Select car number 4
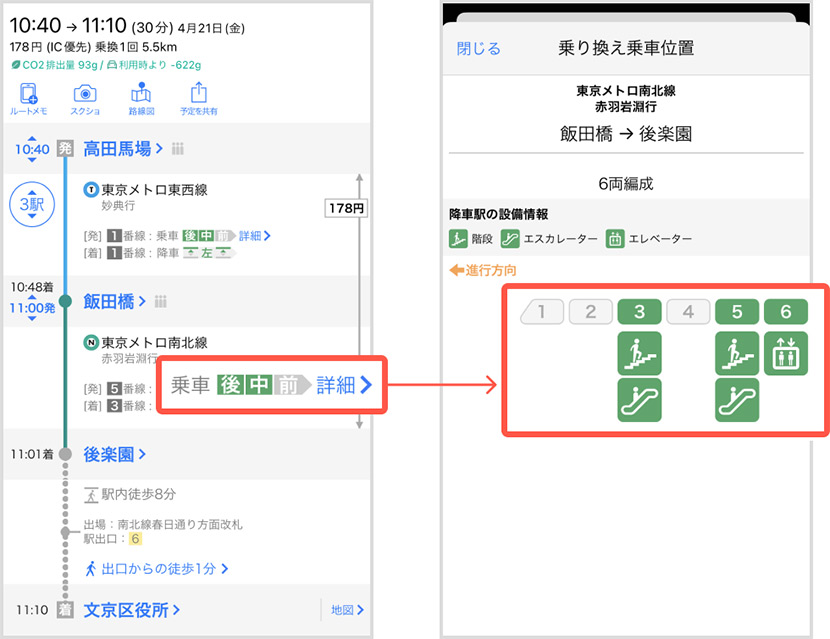 coord(688,312)
